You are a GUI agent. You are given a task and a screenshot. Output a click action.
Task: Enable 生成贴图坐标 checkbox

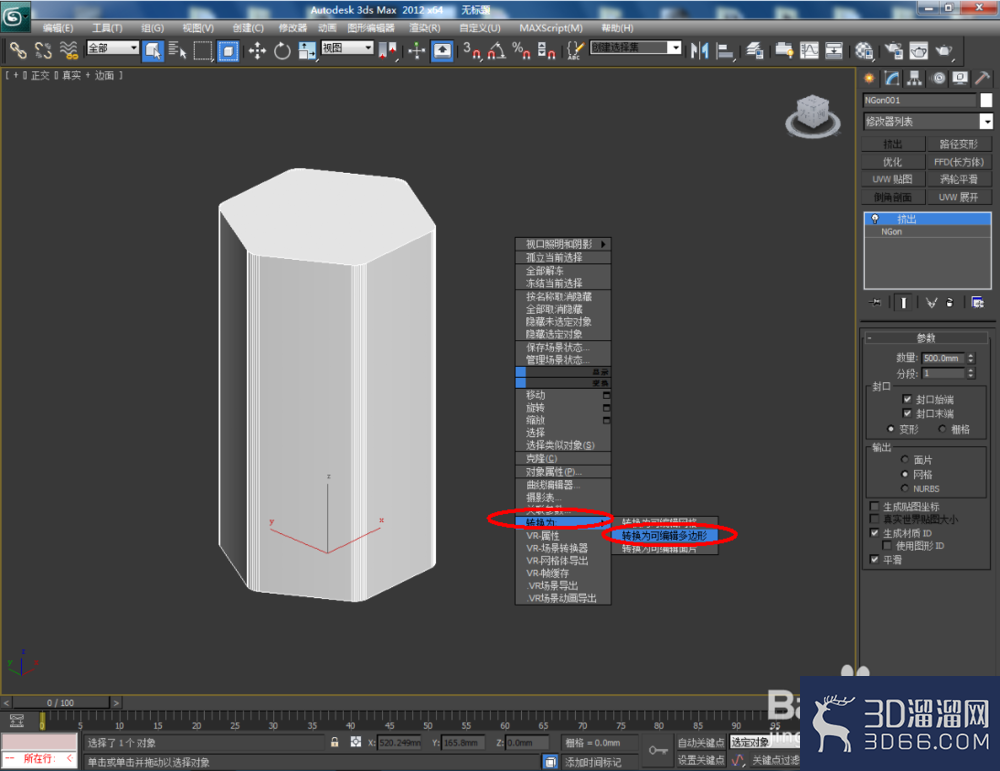point(874,506)
